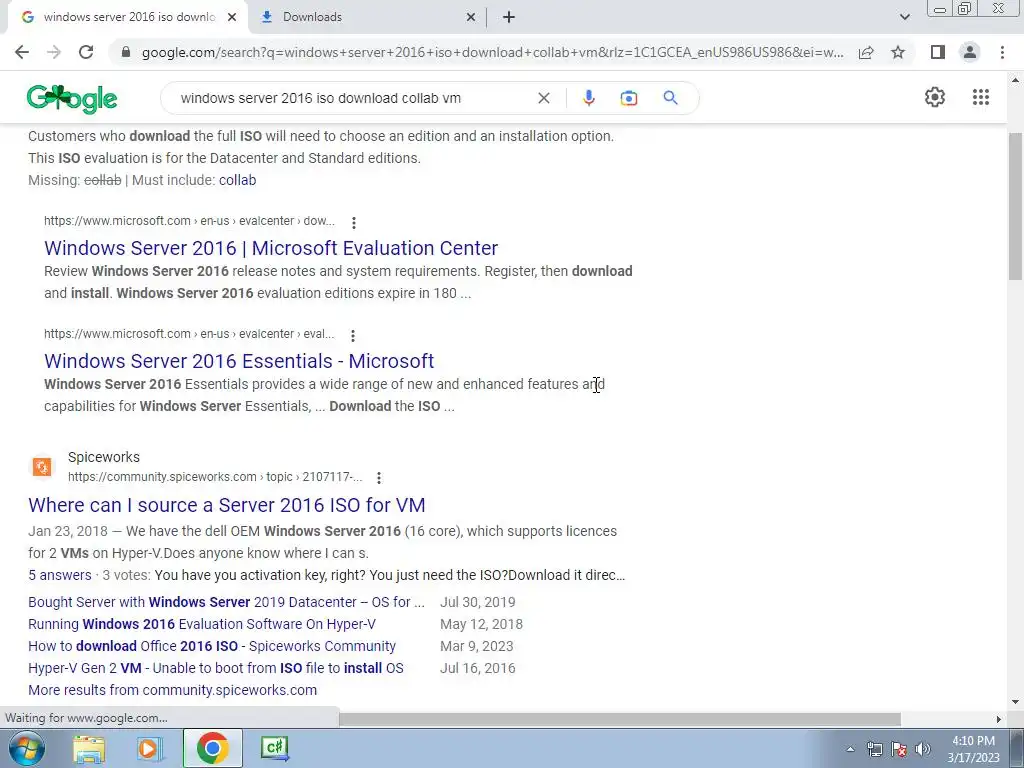Click the forward navigation arrow

(x=54, y=52)
